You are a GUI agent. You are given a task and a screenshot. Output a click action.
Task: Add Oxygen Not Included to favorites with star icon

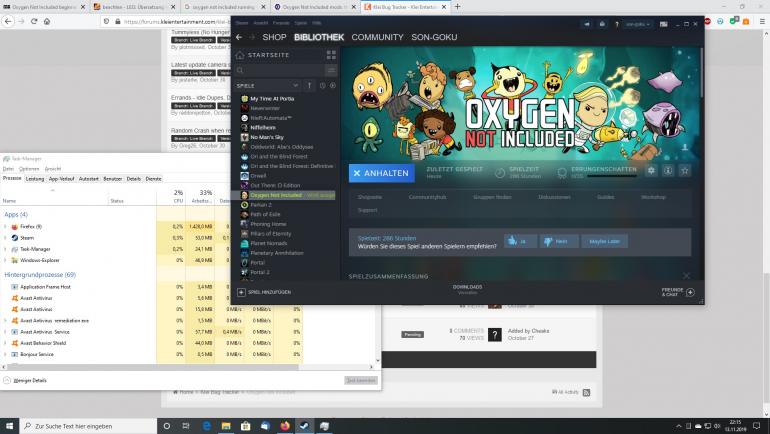coord(685,171)
